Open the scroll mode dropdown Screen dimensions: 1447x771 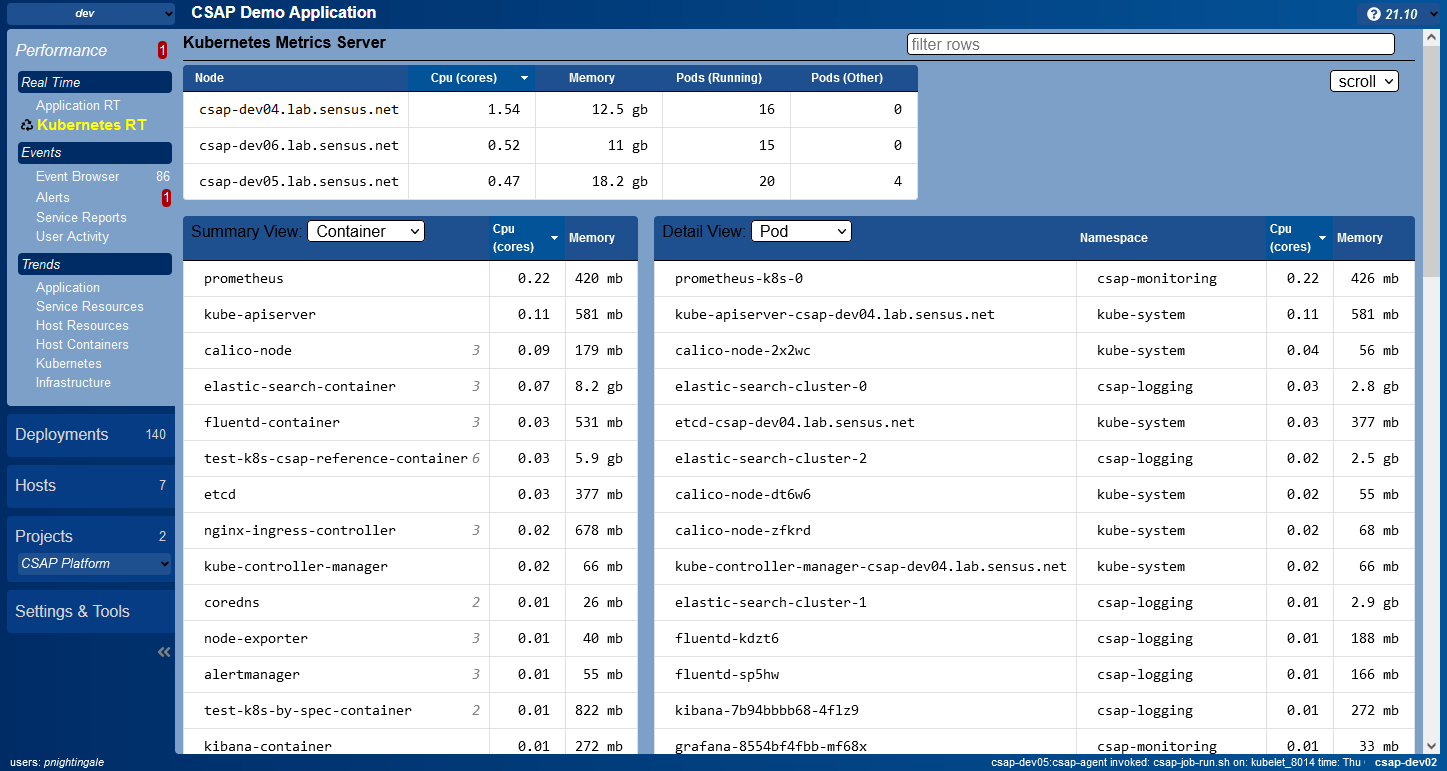pyautogui.click(x=1364, y=81)
